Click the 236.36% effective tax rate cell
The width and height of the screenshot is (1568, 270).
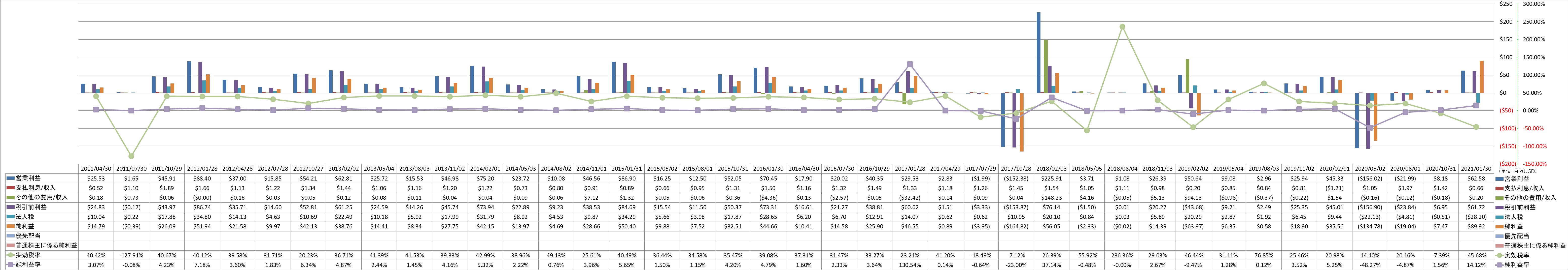(1123, 255)
